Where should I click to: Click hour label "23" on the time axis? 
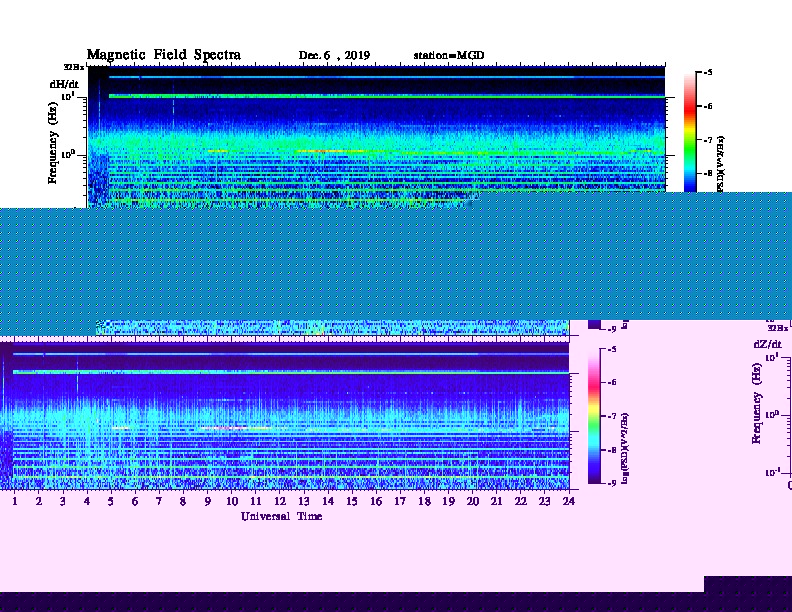click(544, 501)
